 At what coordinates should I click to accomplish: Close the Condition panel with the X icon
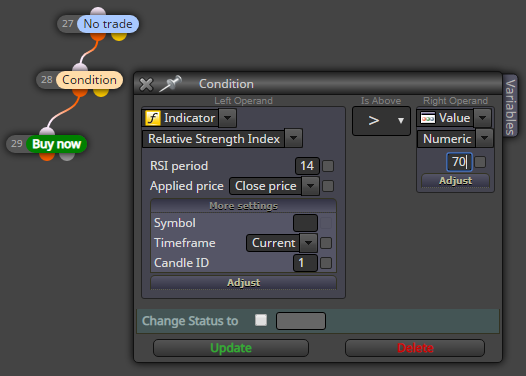click(x=146, y=84)
